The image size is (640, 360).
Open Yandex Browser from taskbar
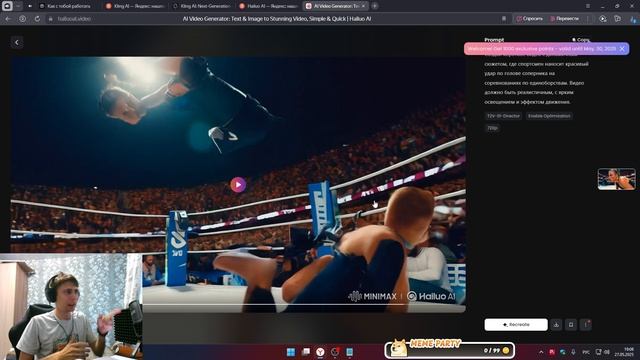click(320, 352)
